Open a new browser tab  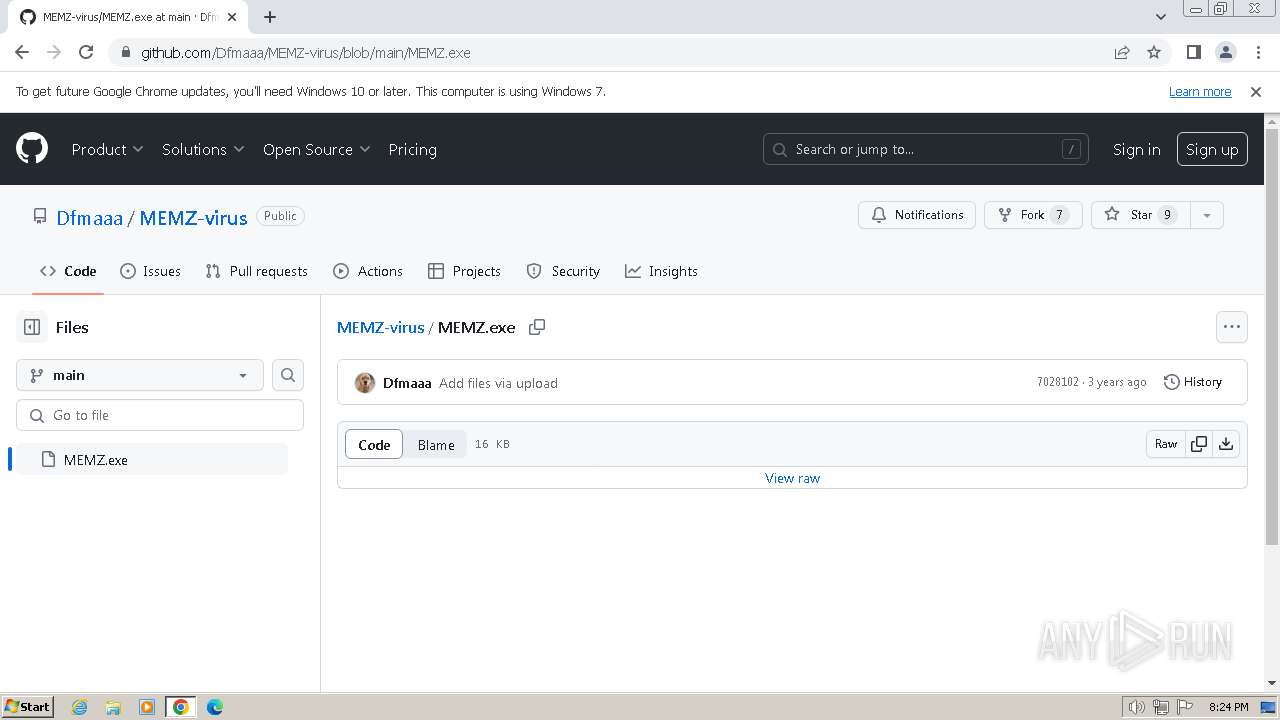[270, 16]
